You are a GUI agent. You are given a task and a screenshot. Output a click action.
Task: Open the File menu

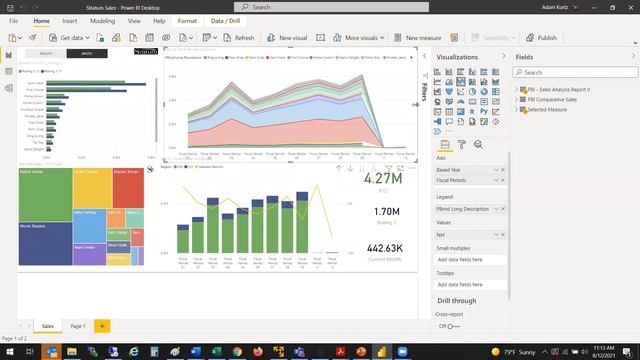(x=13, y=21)
